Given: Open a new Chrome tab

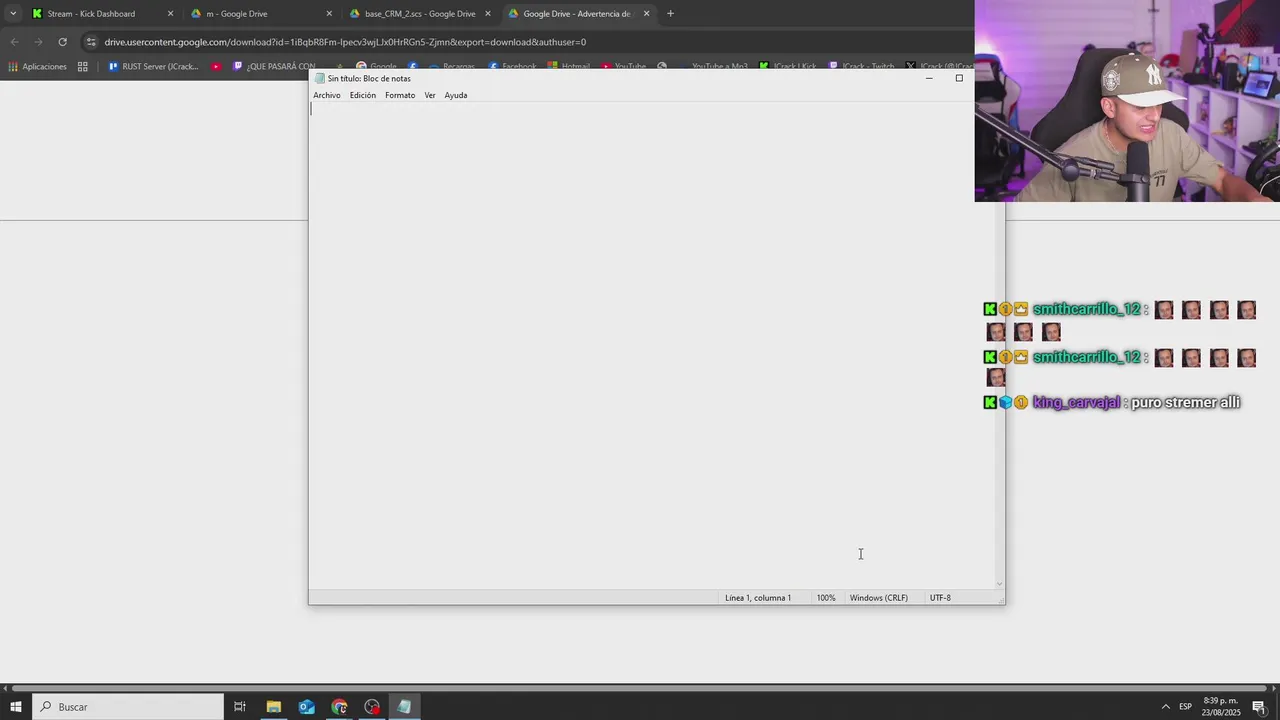Looking at the screenshot, I should pos(670,14).
